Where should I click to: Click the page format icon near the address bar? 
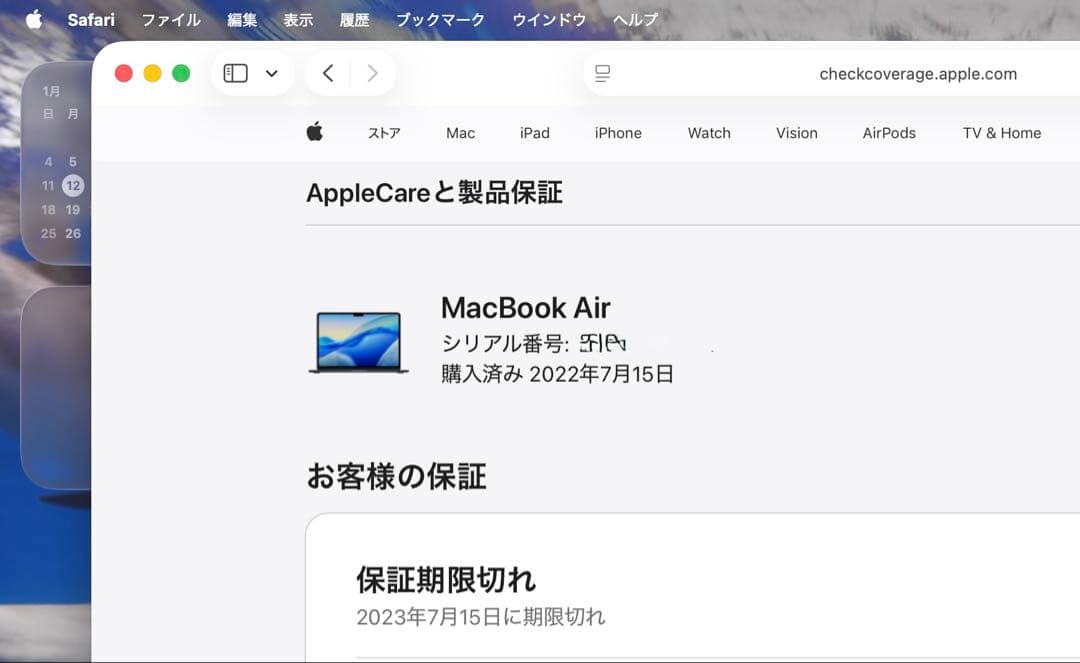(x=601, y=72)
